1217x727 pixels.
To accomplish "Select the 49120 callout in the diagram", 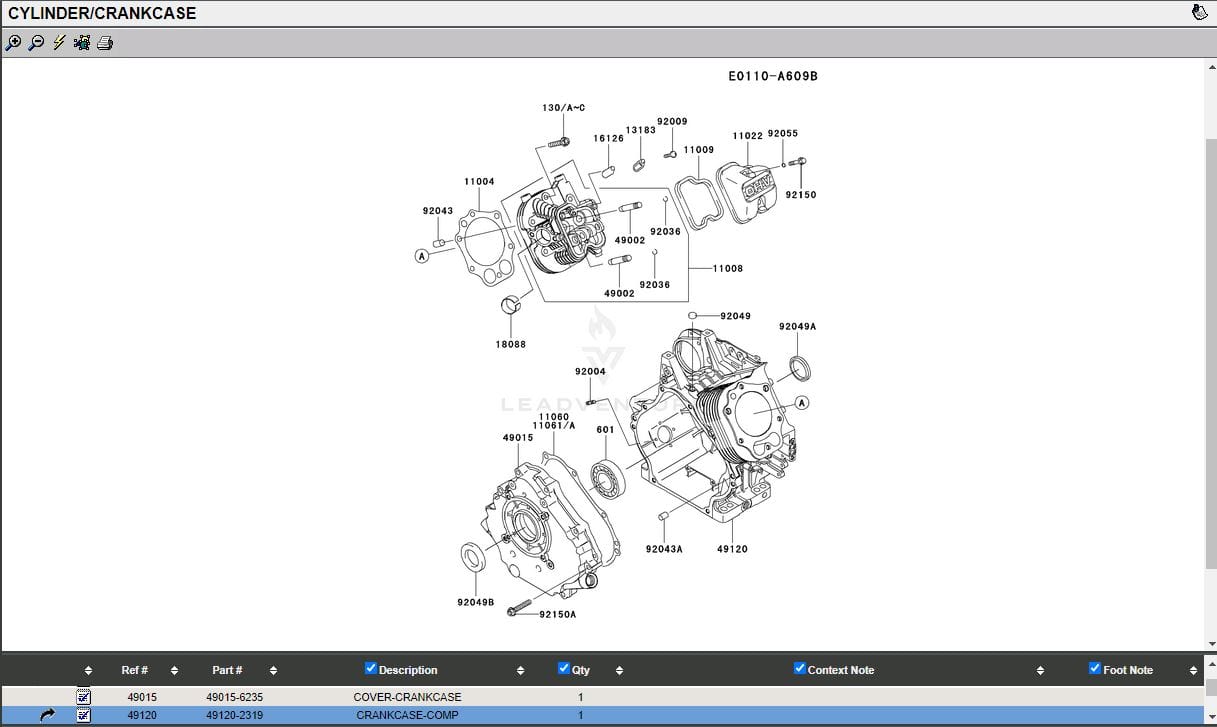I will [732, 549].
